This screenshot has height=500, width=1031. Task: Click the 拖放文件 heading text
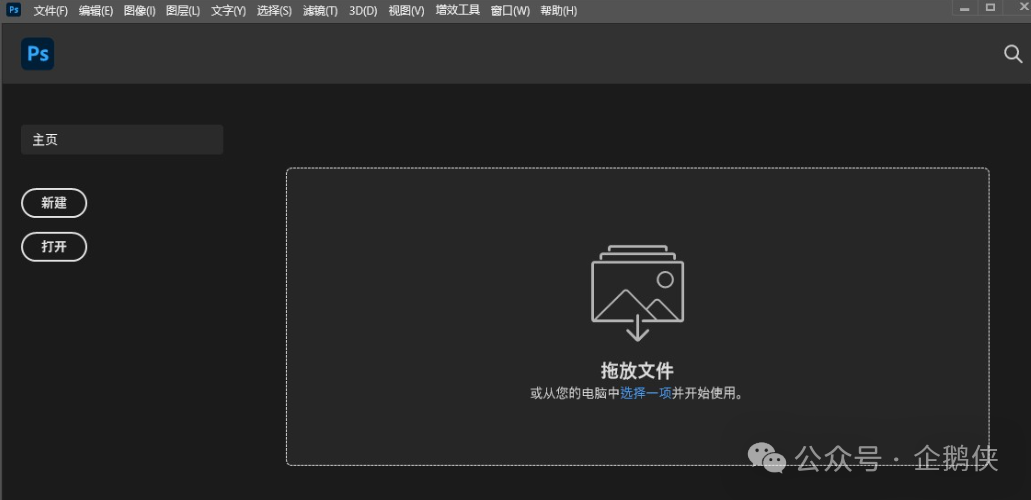[637, 370]
